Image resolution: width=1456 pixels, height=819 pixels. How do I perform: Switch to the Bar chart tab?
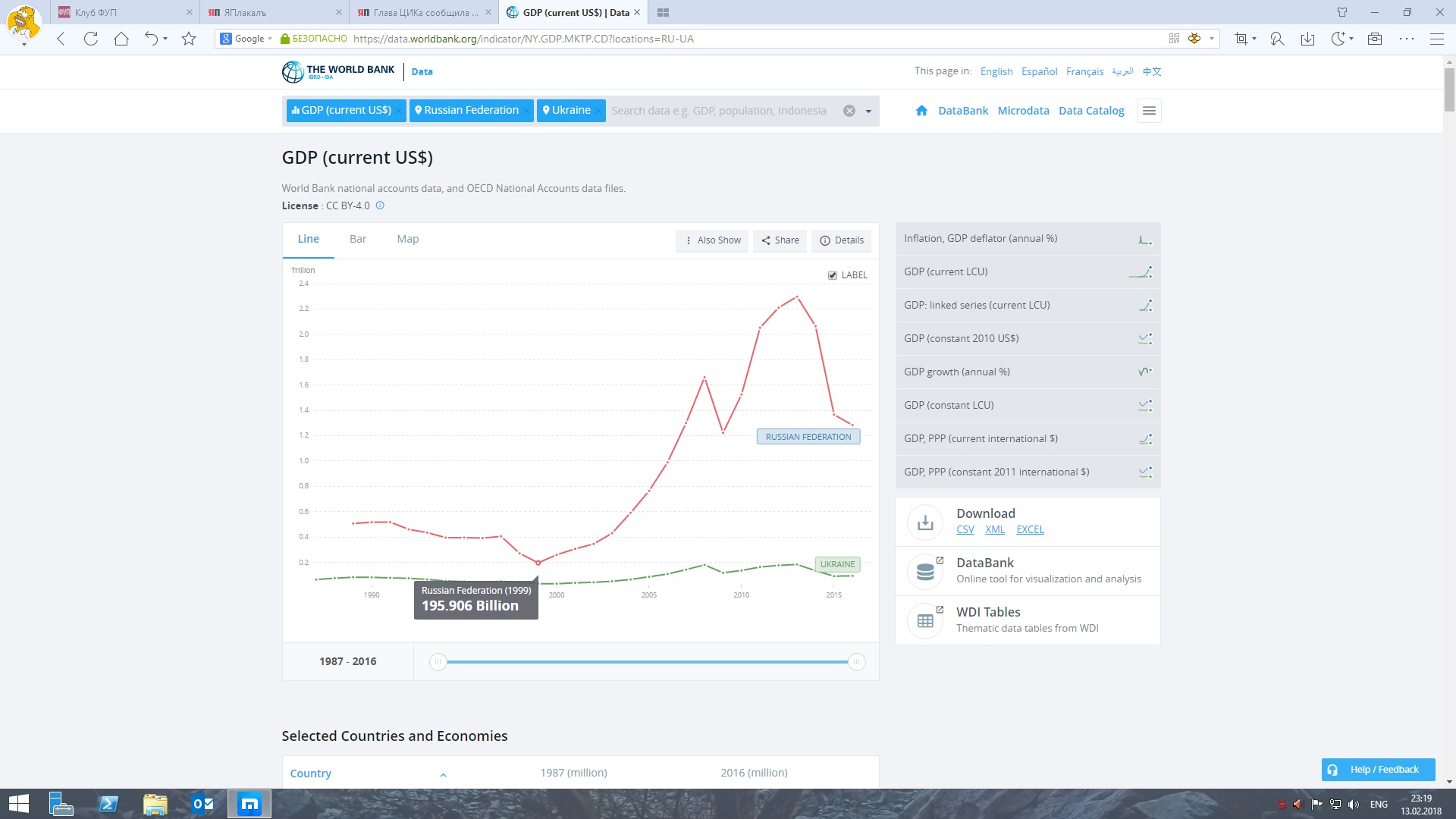pyautogui.click(x=358, y=239)
